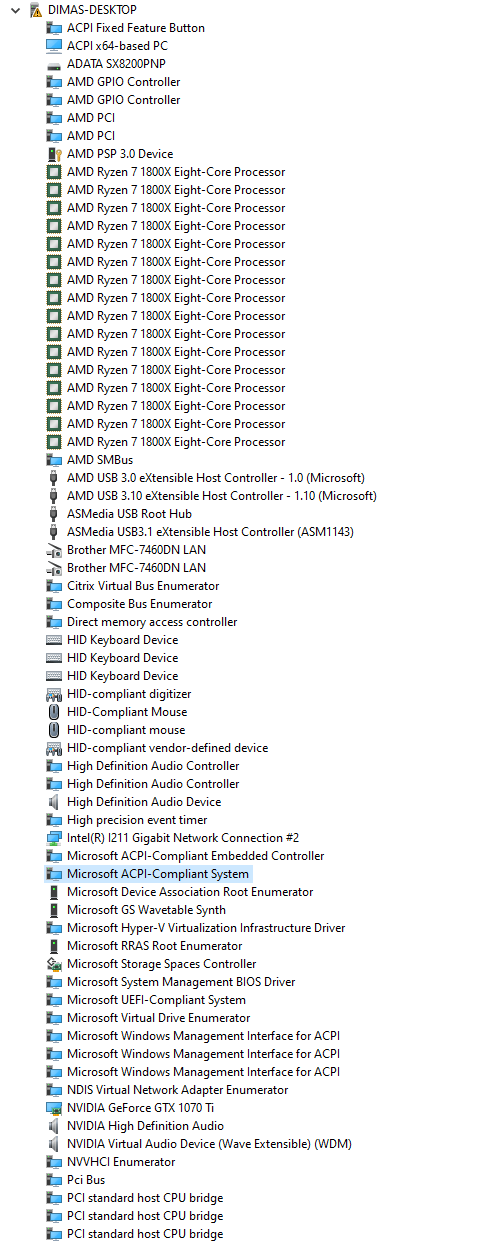Click the DIMAS-DESKTOP computer icon with warning
The image size is (482, 1244).
point(36,10)
